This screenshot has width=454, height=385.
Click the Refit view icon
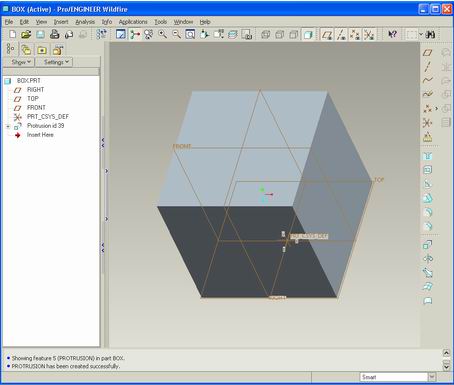(x=190, y=34)
